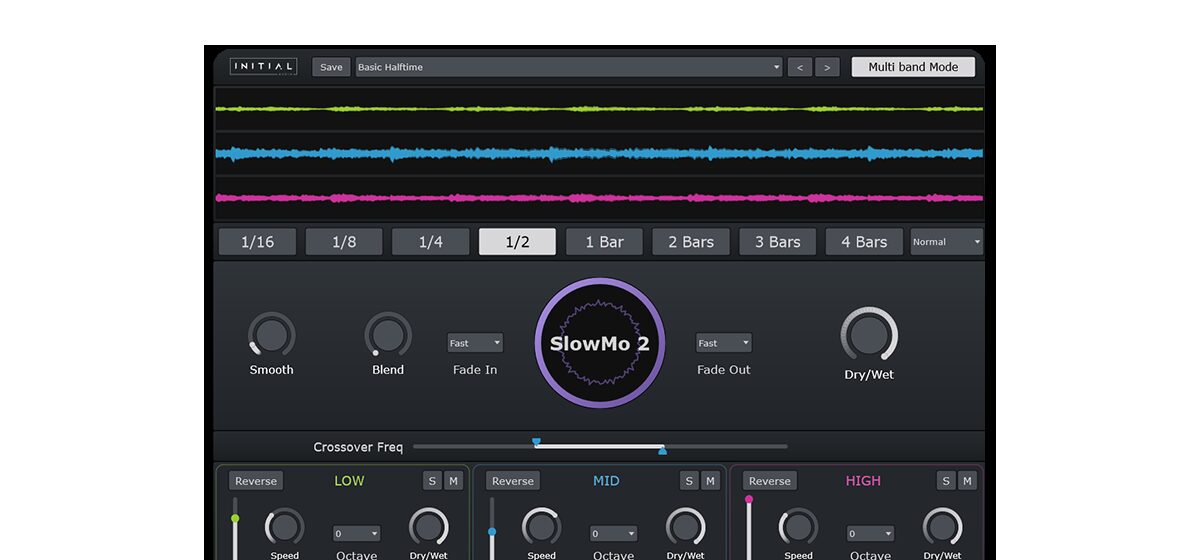Click the Crossover Freq label
The height and width of the screenshot is (560, 1200).
pyautogui.click(x=358, y=447)
